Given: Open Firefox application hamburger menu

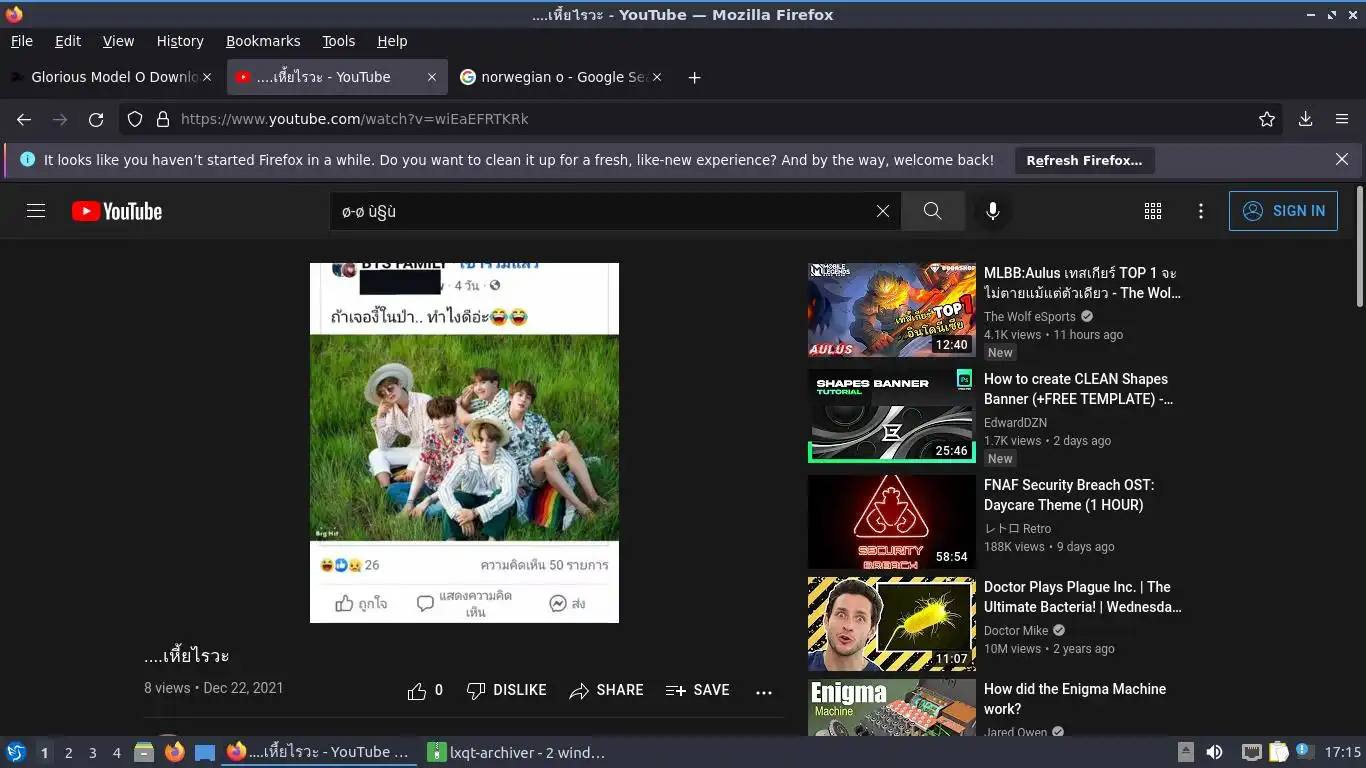Looking at the screenshot, I should [1342, 119].
